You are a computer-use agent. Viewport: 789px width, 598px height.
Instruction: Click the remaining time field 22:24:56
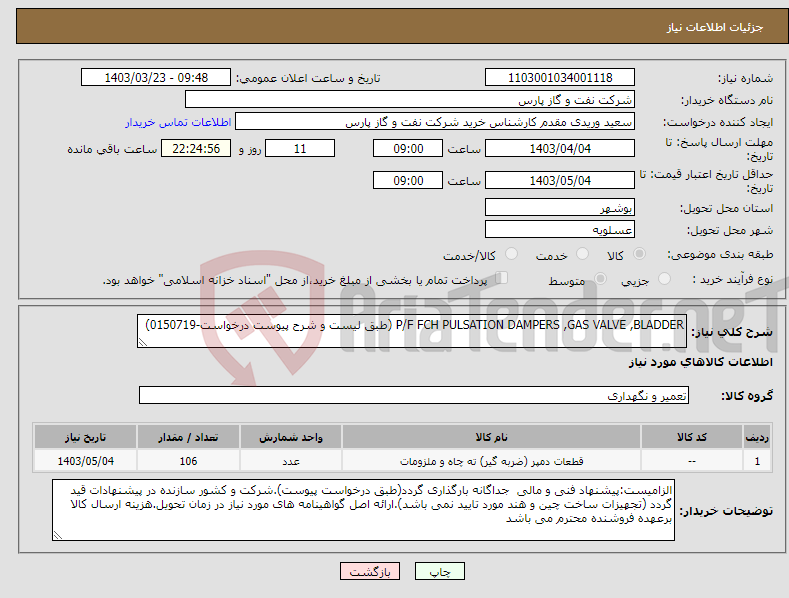196,148
